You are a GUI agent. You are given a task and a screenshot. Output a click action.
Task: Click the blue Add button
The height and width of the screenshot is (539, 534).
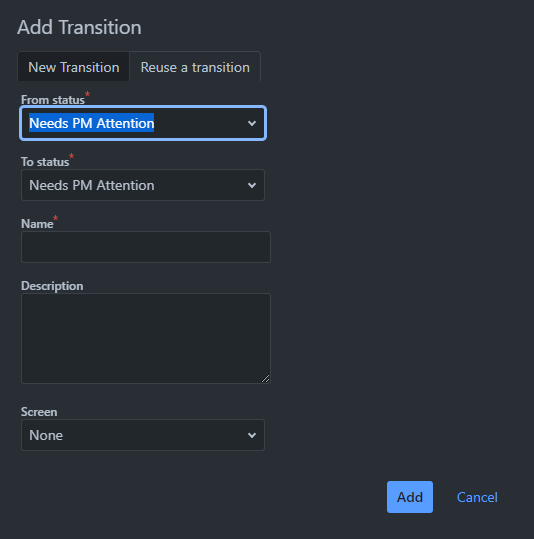410,497
